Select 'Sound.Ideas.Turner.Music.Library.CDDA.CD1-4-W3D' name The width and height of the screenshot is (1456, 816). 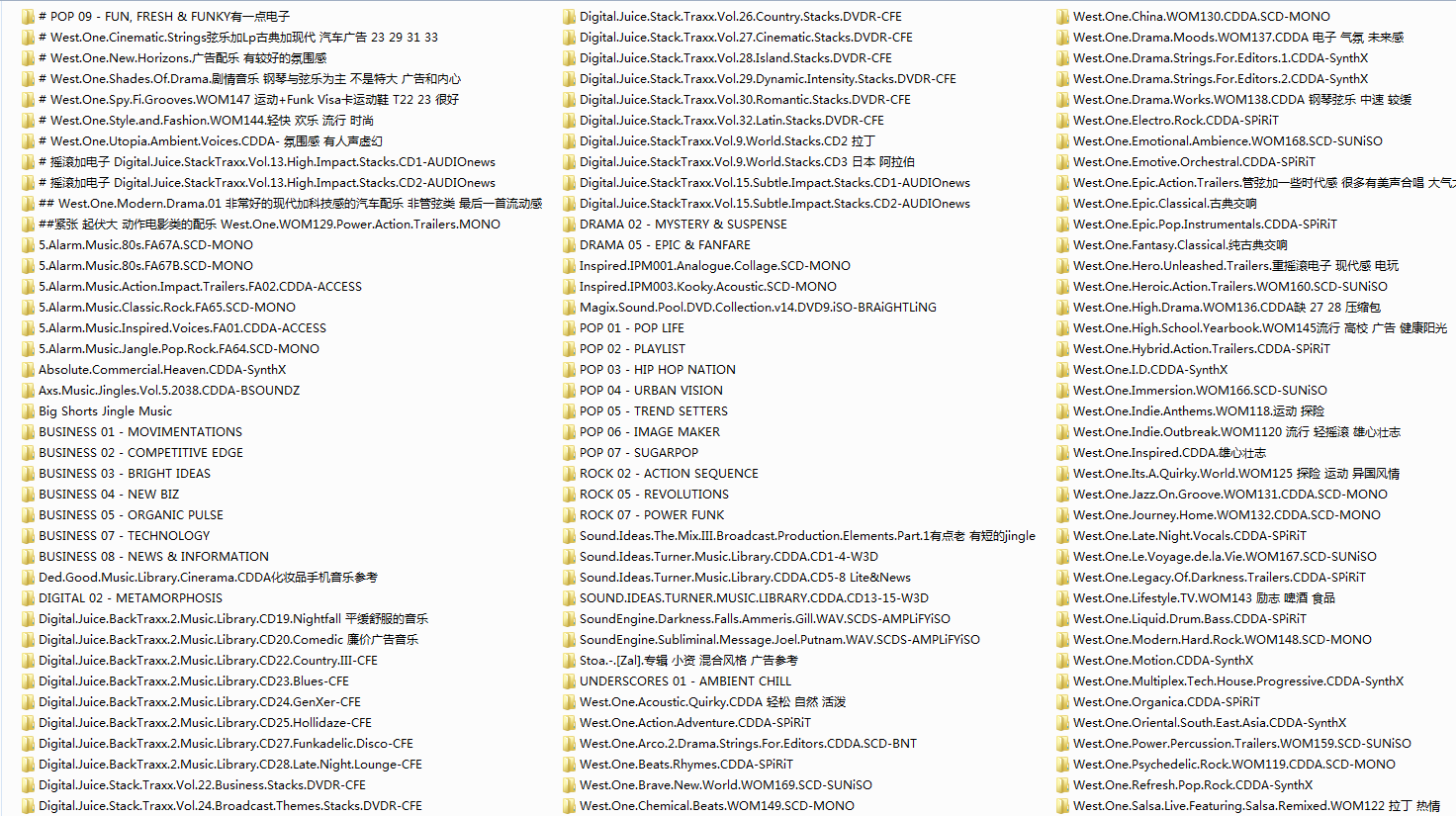coord(729,557)
